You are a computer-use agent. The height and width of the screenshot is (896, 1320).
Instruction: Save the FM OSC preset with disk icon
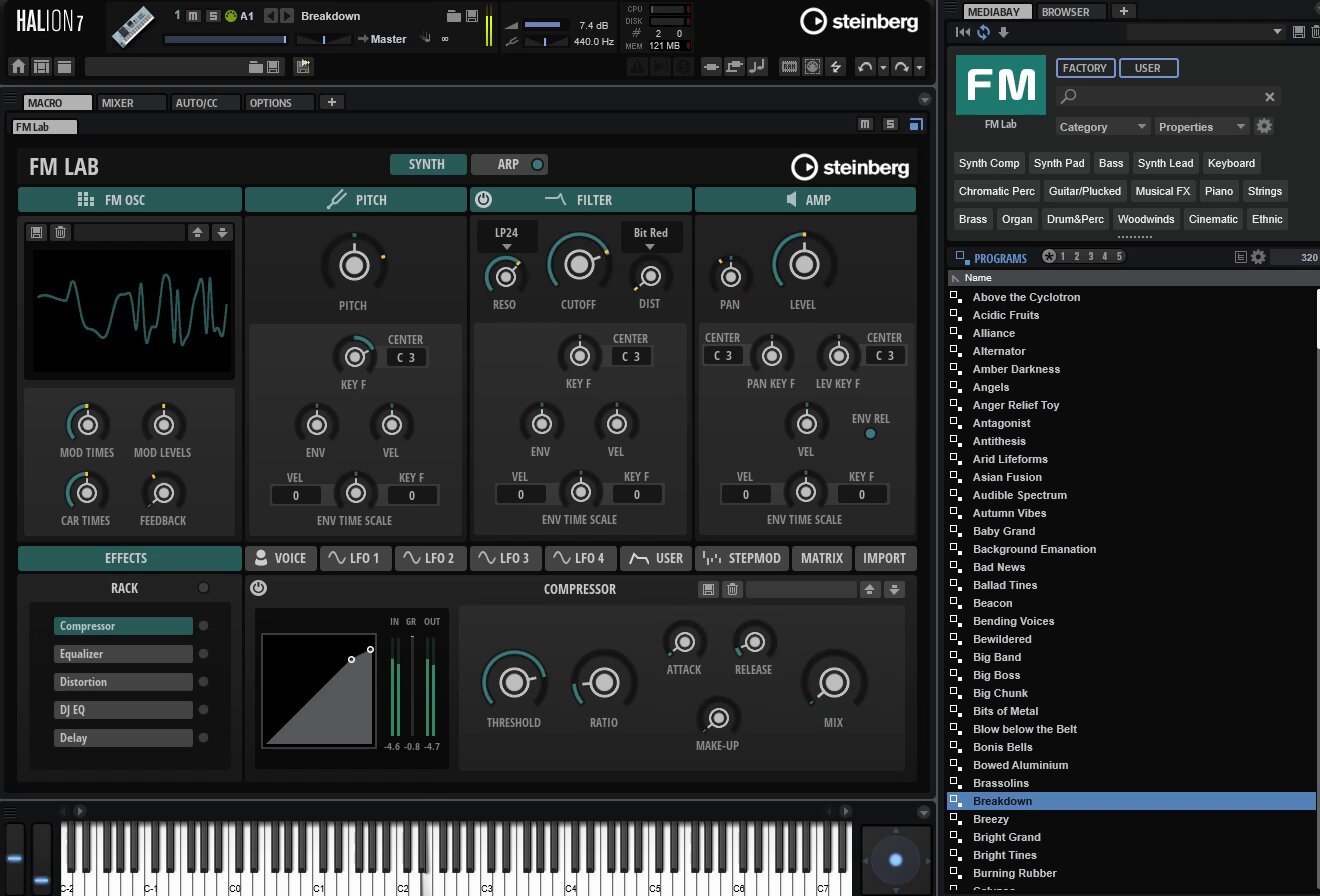pos(37,232)
